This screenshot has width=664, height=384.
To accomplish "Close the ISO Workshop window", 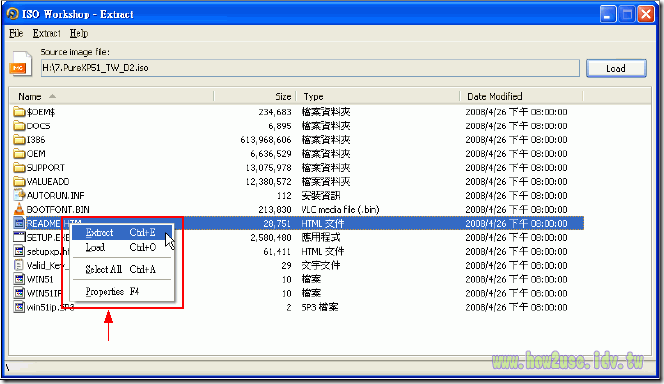I will point(646,14).
